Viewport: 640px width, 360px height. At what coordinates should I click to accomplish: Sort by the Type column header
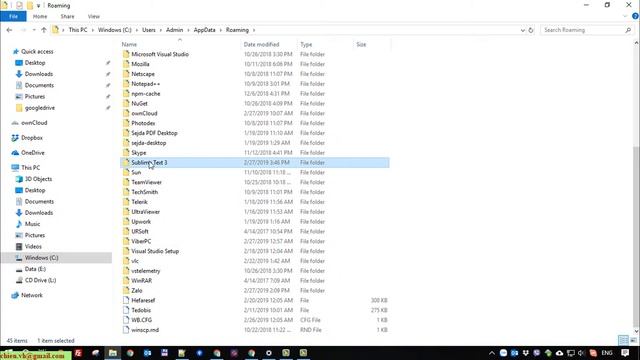tap(306, 44)
